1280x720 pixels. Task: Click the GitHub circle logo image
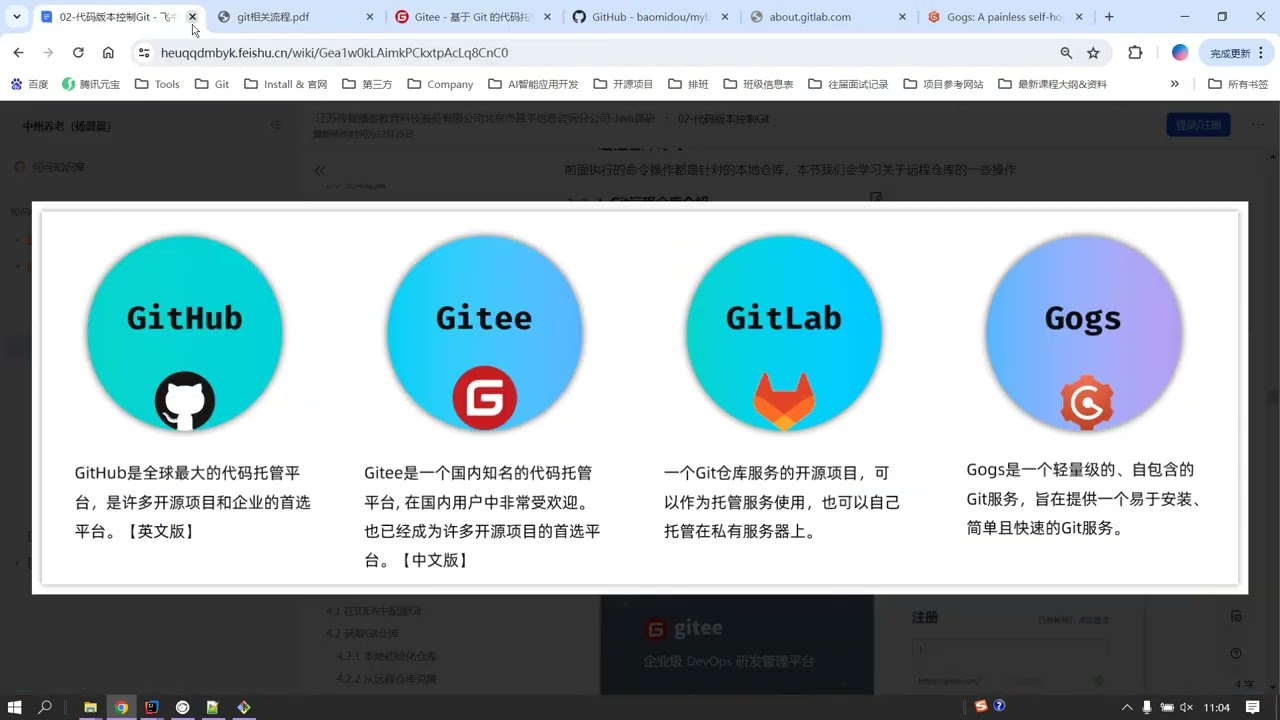point(184,333)
